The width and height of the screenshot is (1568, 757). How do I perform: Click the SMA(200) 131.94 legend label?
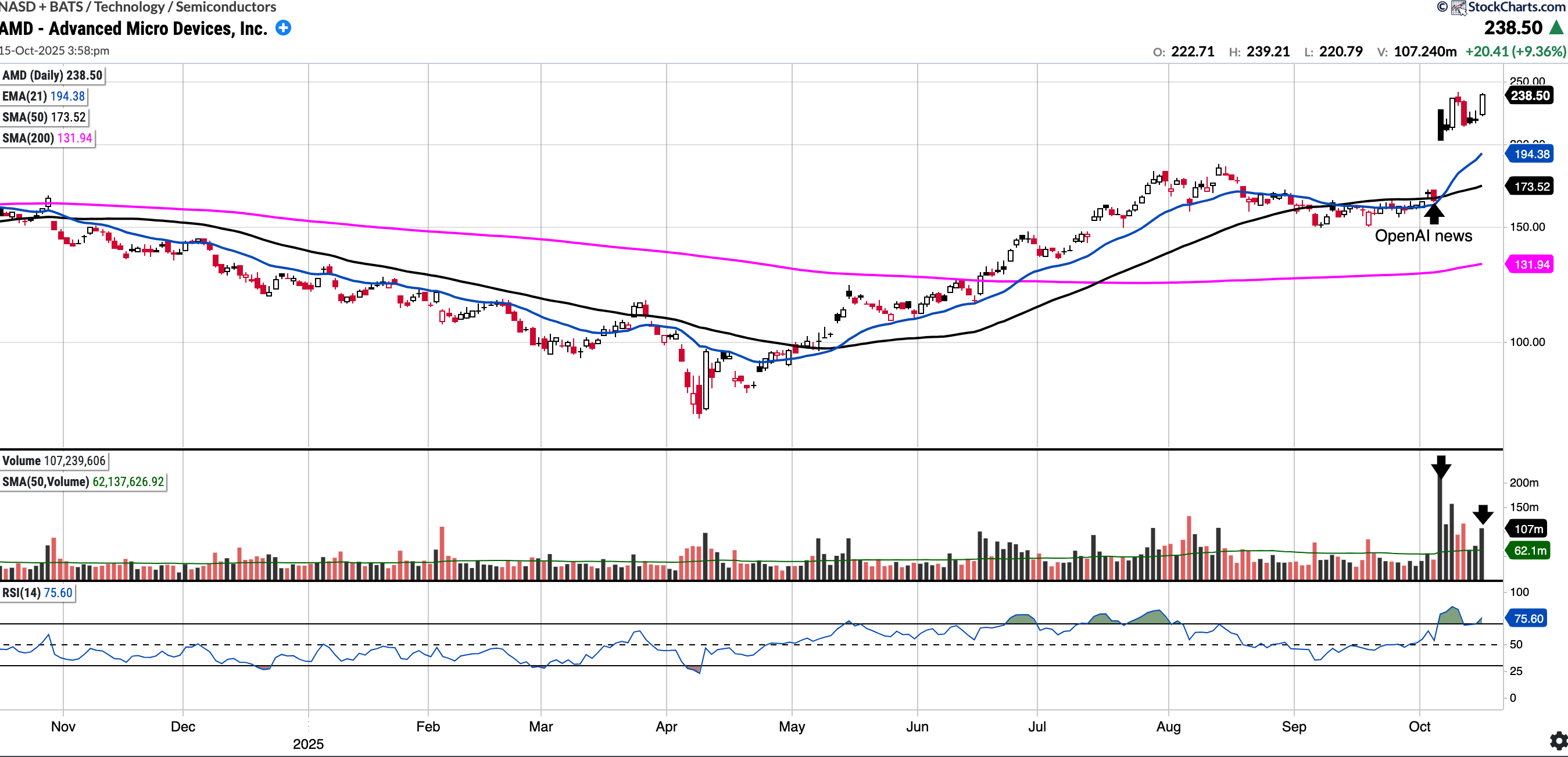pos(47,138)
